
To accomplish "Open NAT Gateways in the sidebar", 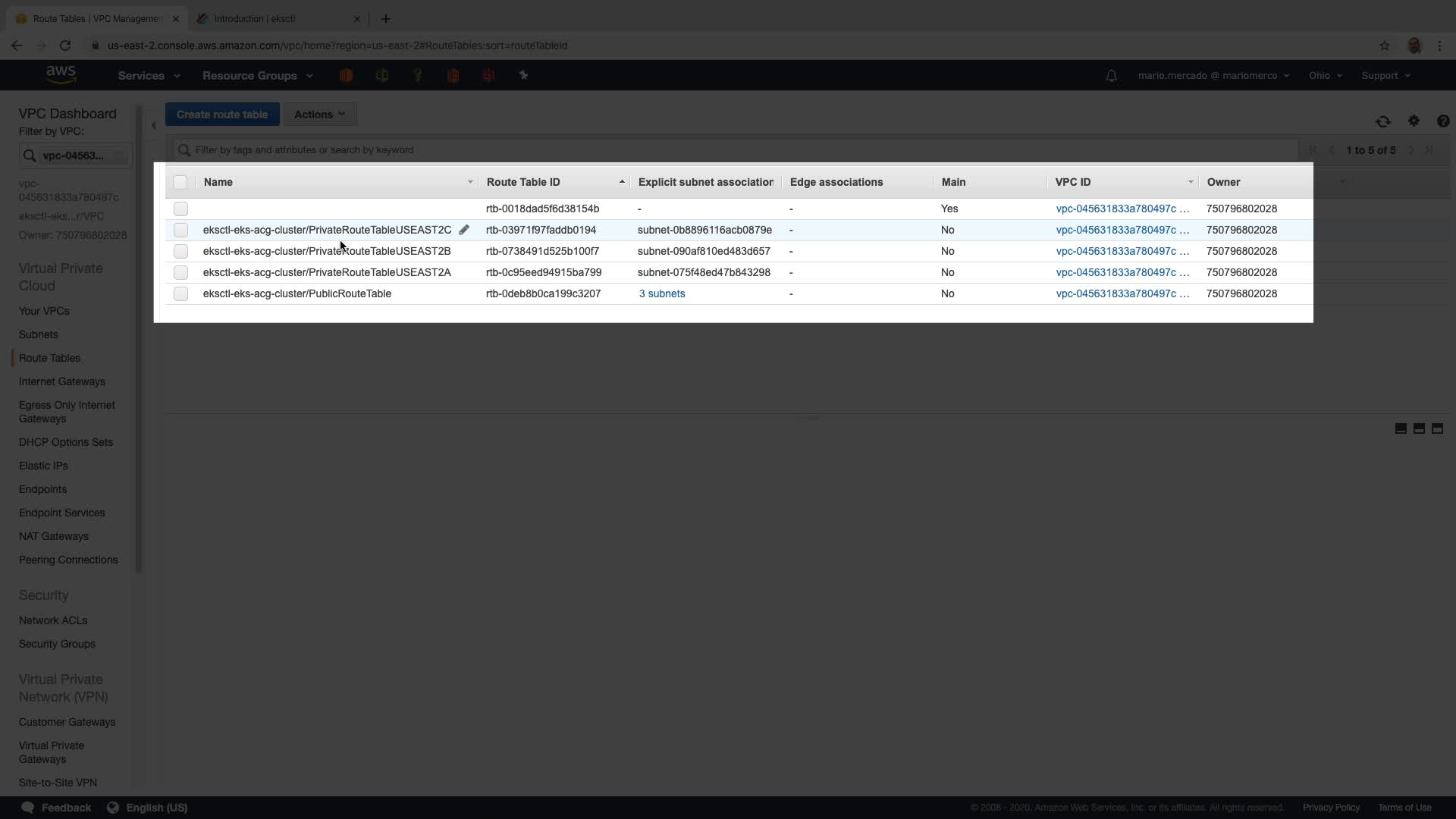I will (54, 536).
